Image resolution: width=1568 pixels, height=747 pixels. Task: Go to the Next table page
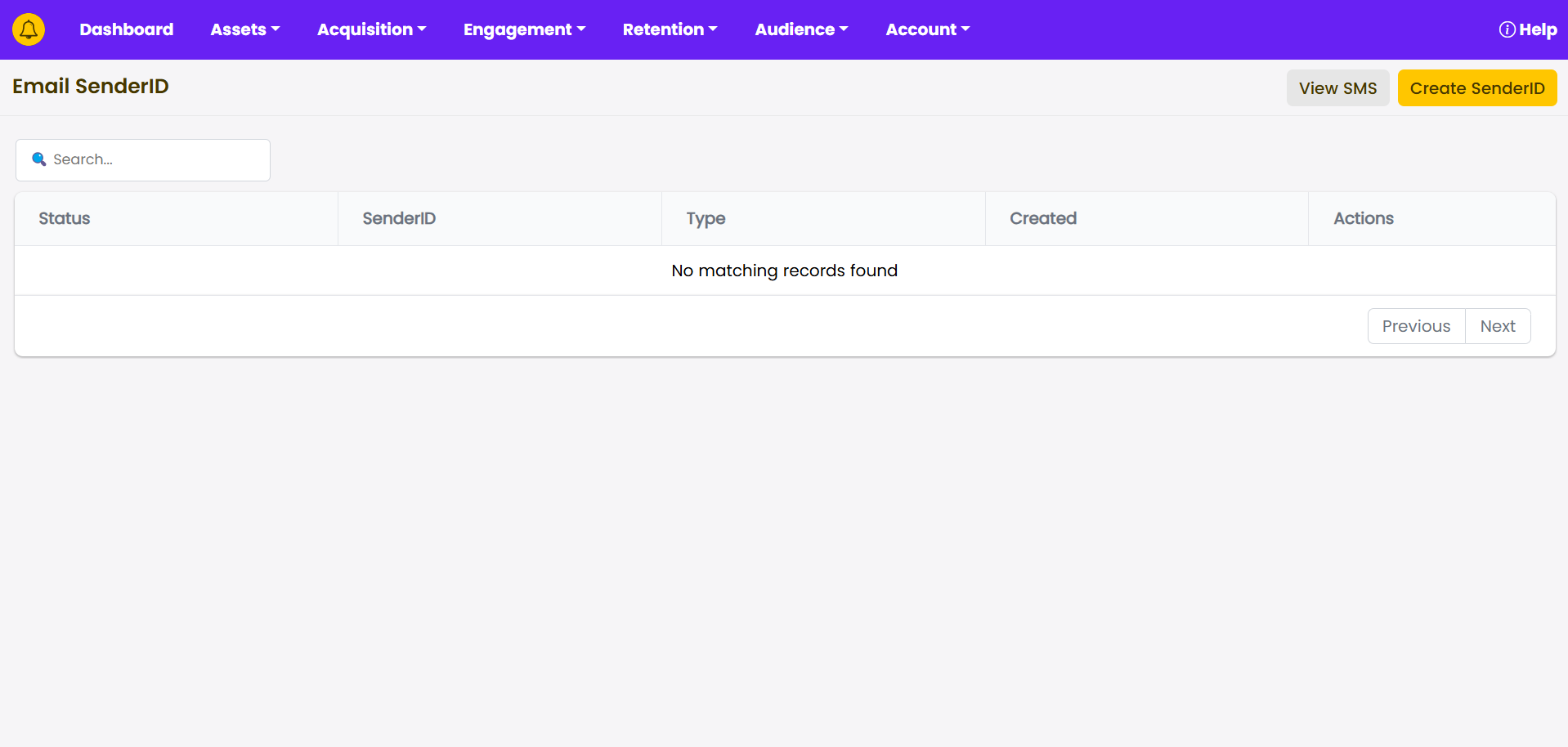tap(1497, 326)
